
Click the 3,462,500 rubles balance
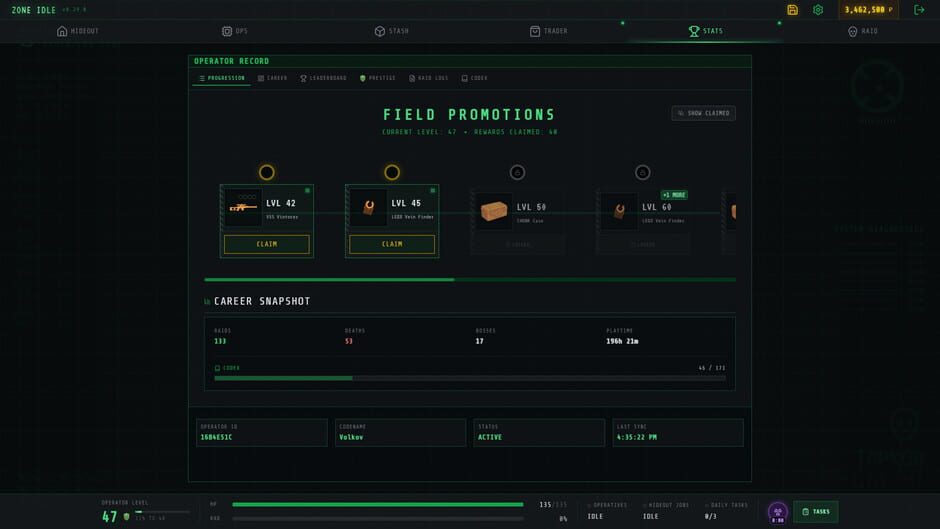point(869,10)
